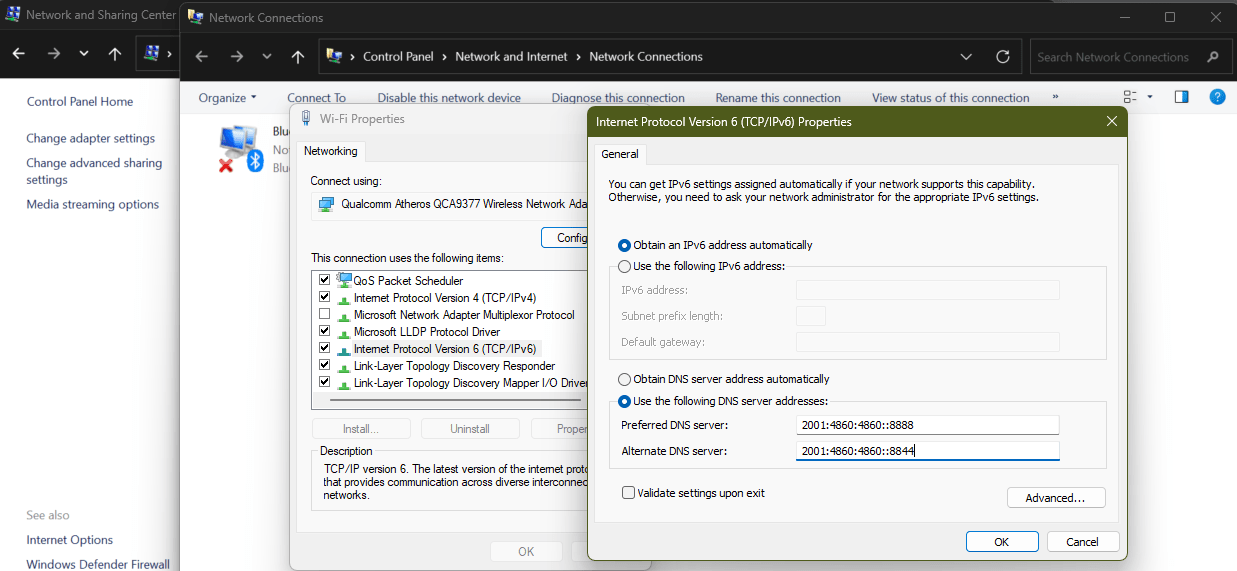Open the Organize menu

pos(228,98)
